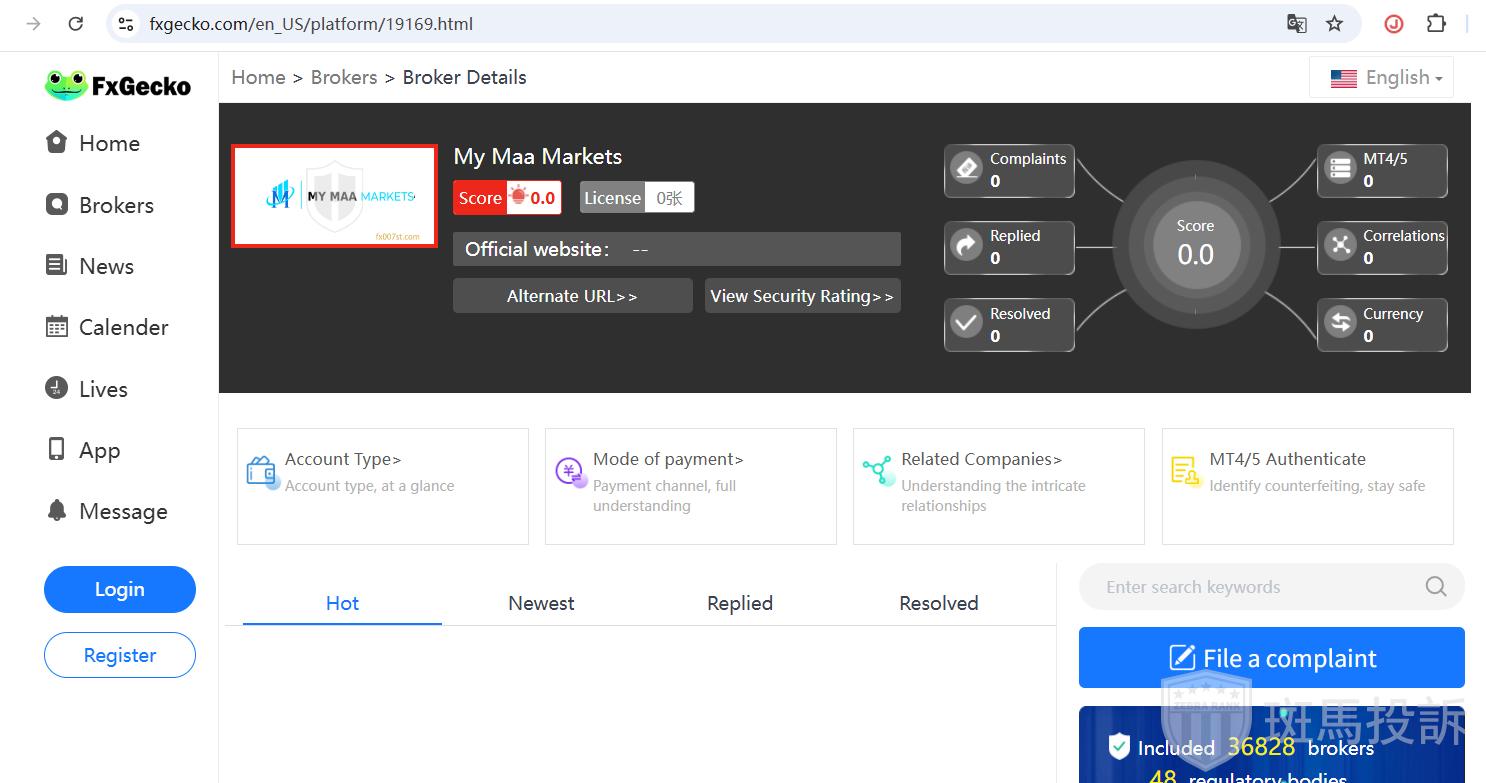1486x783 pixels.
Task: Click the FxGecko frog logo
Action: coord(66,85)
